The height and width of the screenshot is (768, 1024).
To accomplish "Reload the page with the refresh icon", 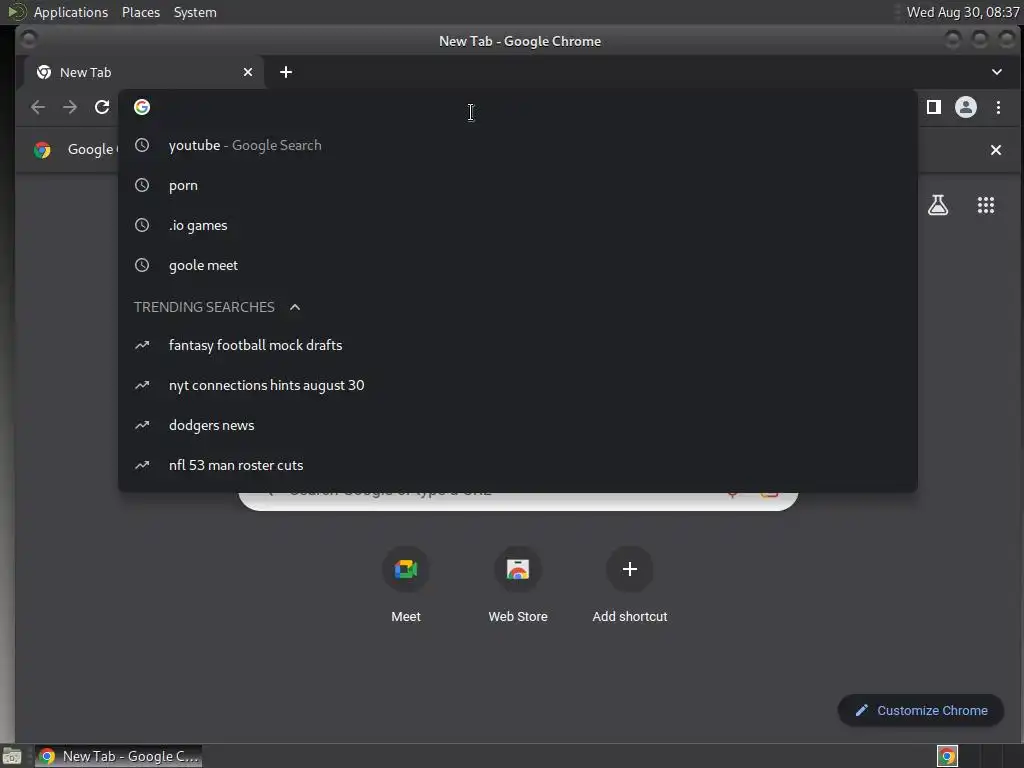I will (102, 107).
